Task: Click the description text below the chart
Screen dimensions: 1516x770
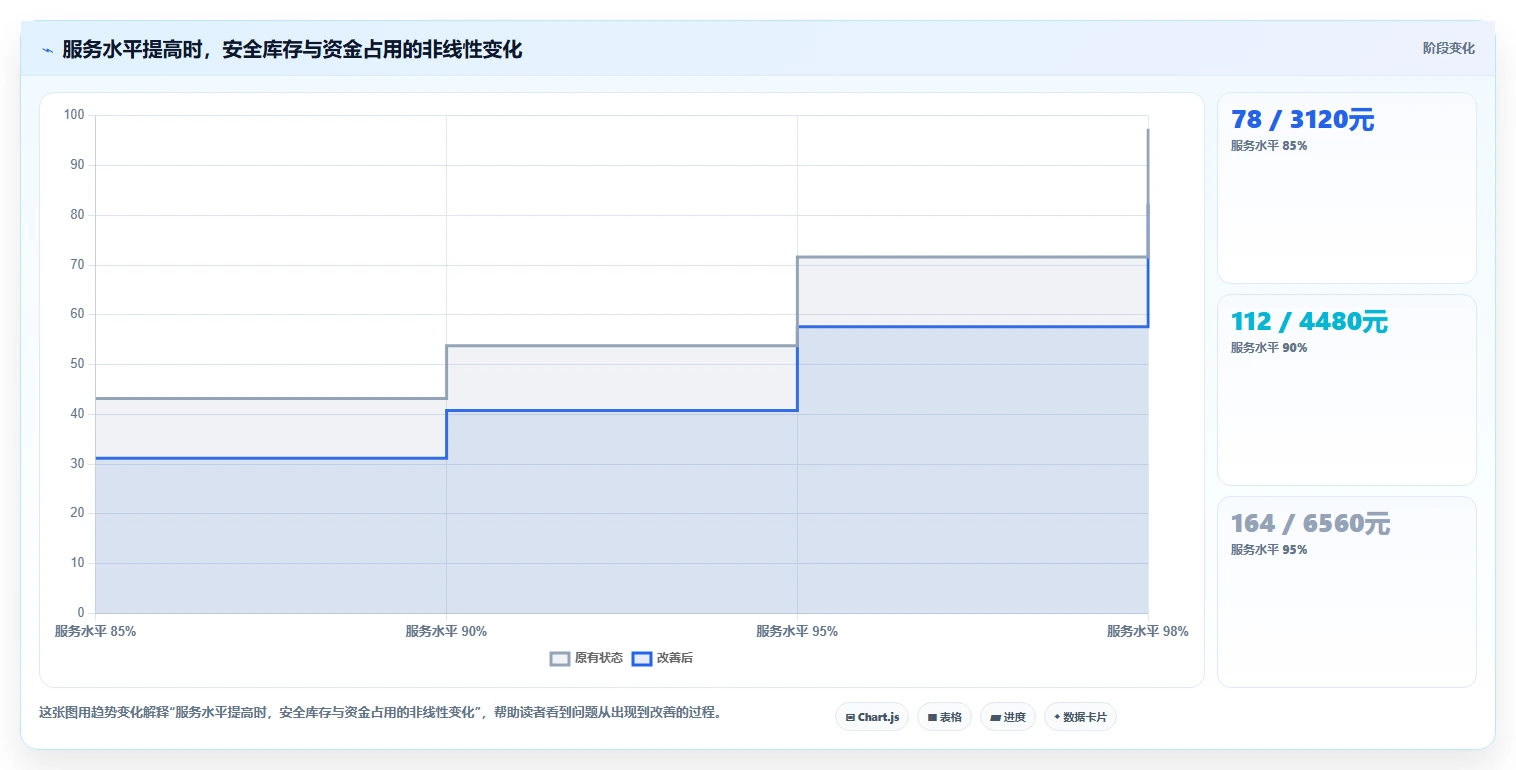Action: (380, 713)
